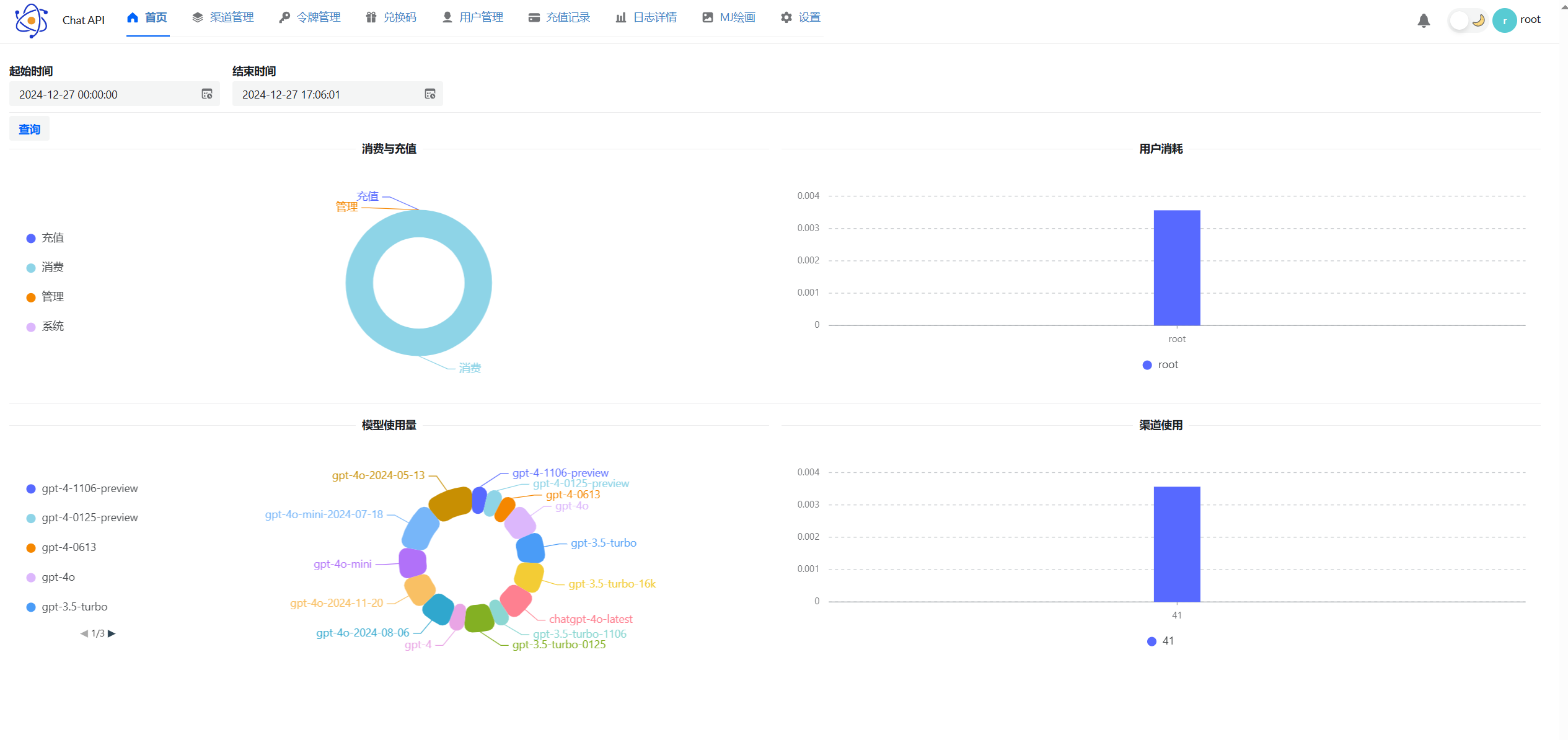
Task: Click the gpt-4o-mini-2024-07-18 pie label
Action: [x=324, y=514]
